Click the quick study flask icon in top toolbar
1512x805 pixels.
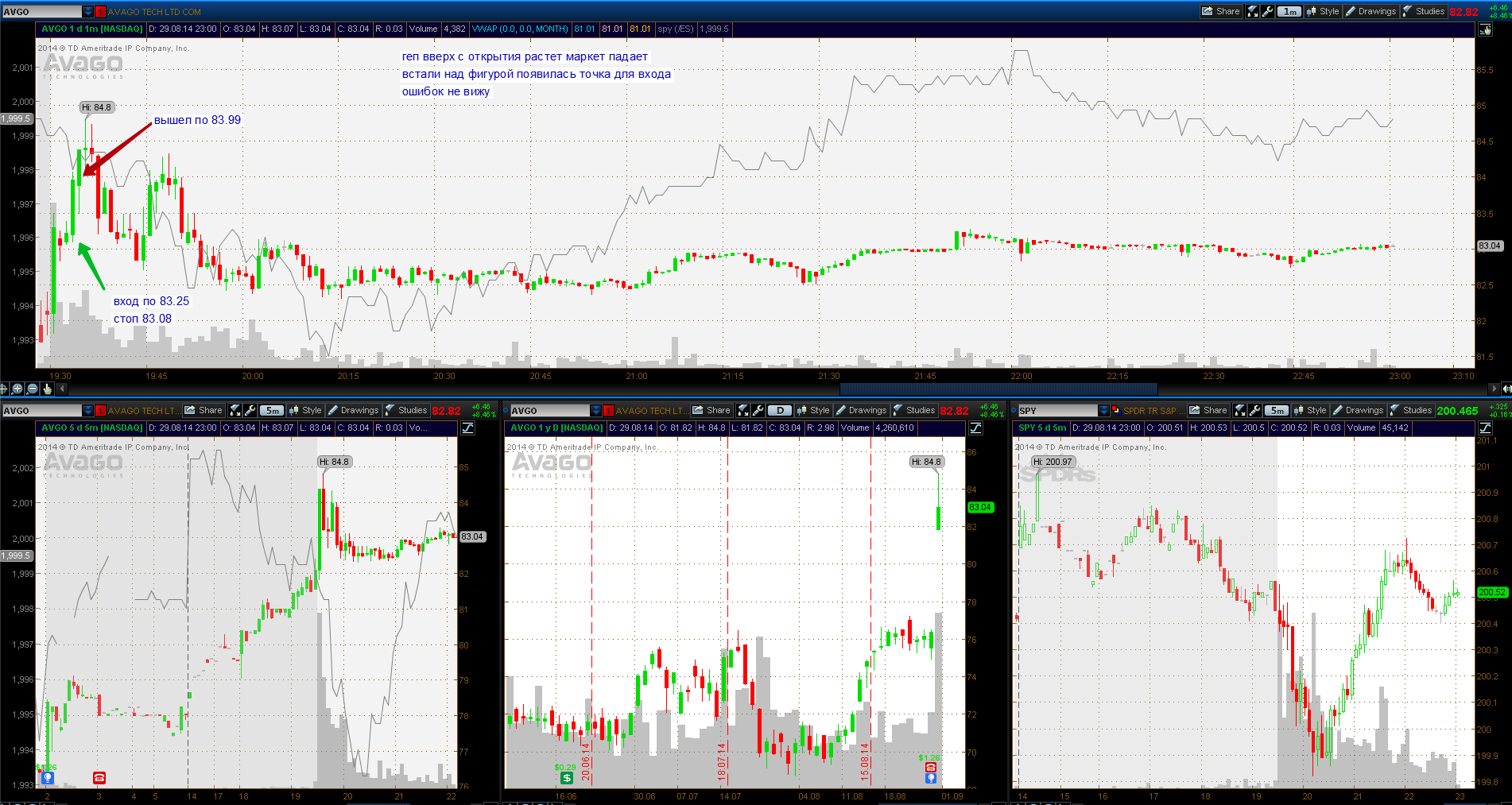(1253, 11)
